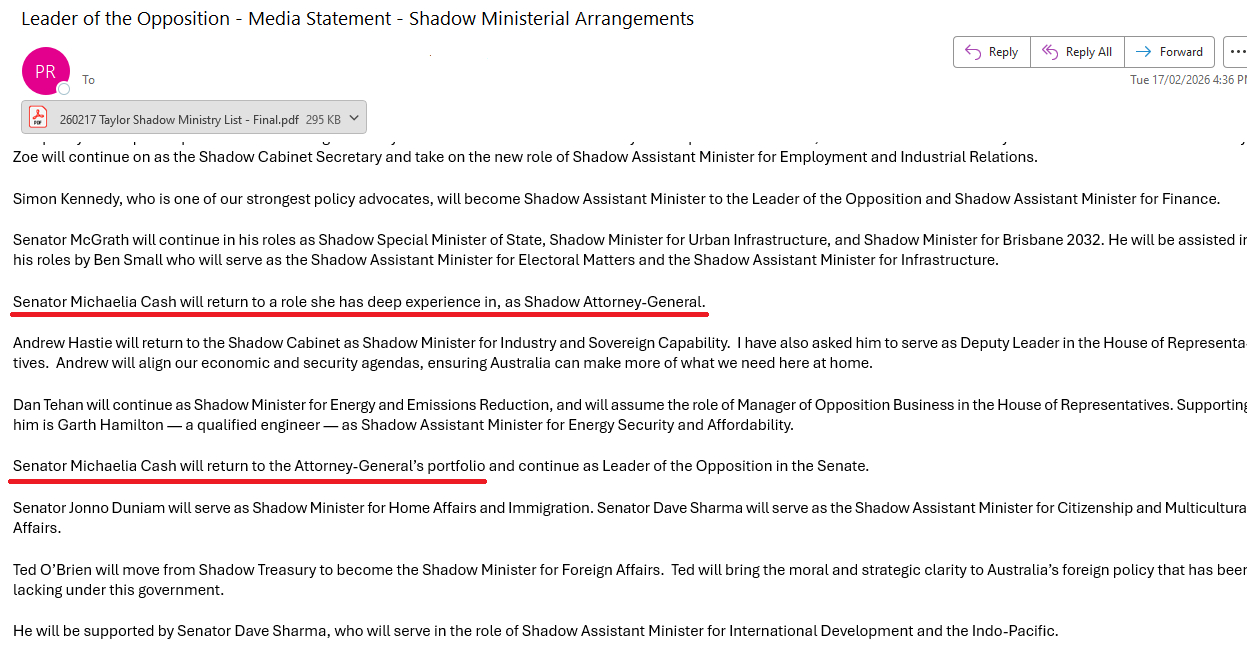Click the email subject line heading
Screen dimensions: 1247x661
click(357, 19)
